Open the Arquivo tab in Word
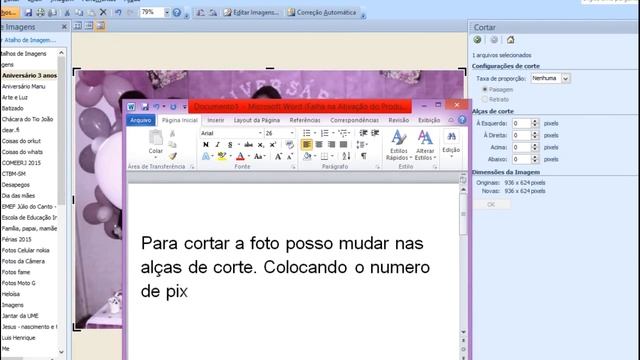This screenshot has height=360, width=640. (x=140, y=120)
